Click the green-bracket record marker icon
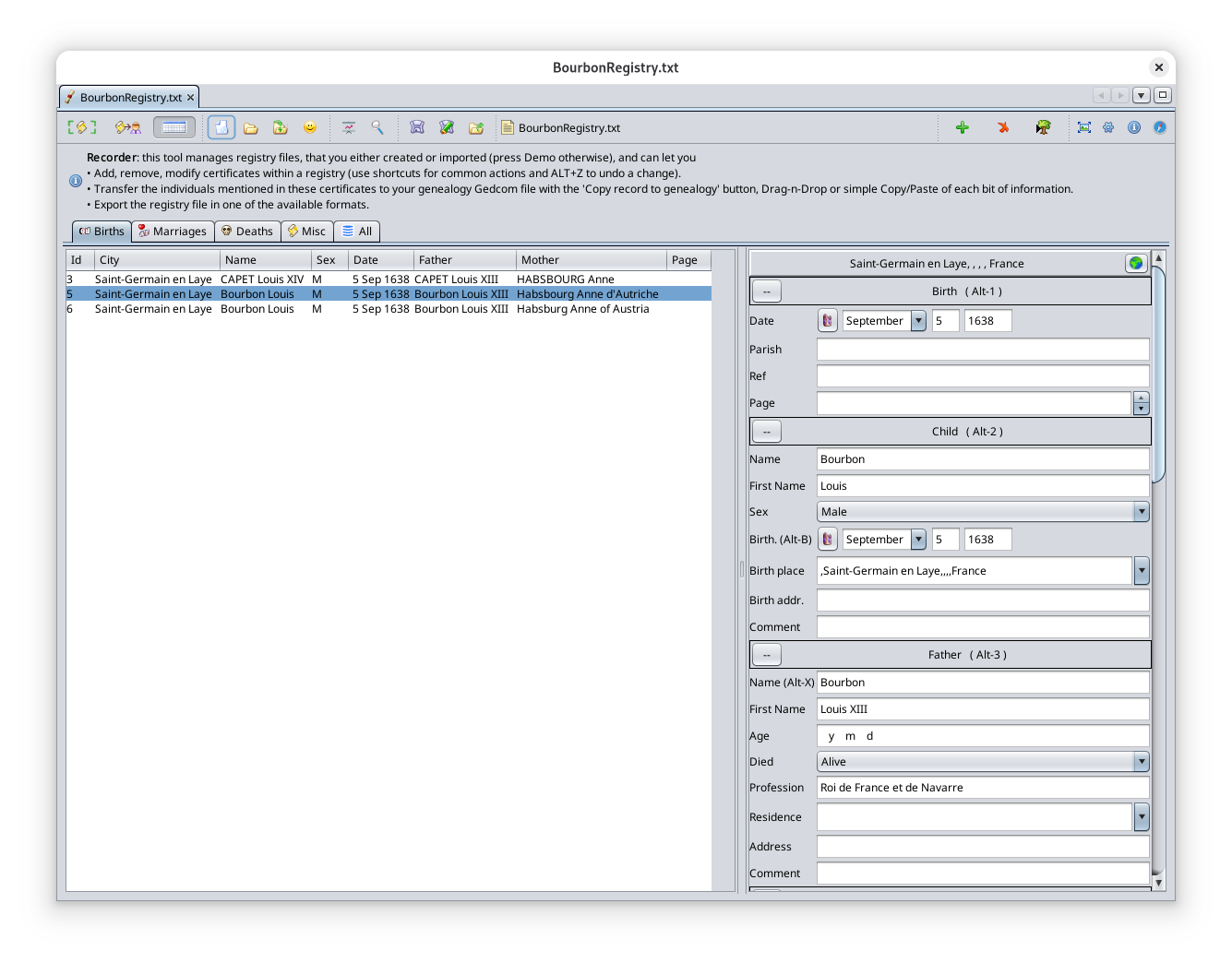This screenshot has width=1232, height=963. coord(82,127)
